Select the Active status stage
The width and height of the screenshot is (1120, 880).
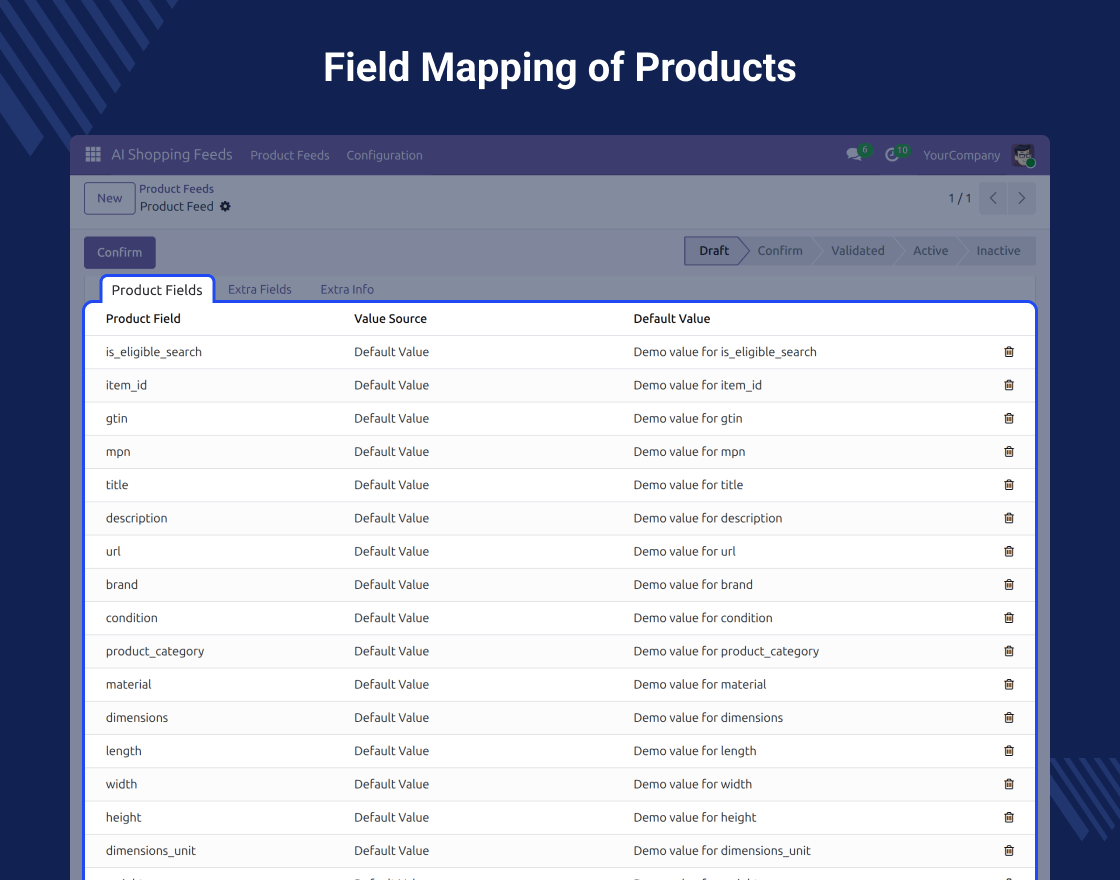tap(930, 251)
